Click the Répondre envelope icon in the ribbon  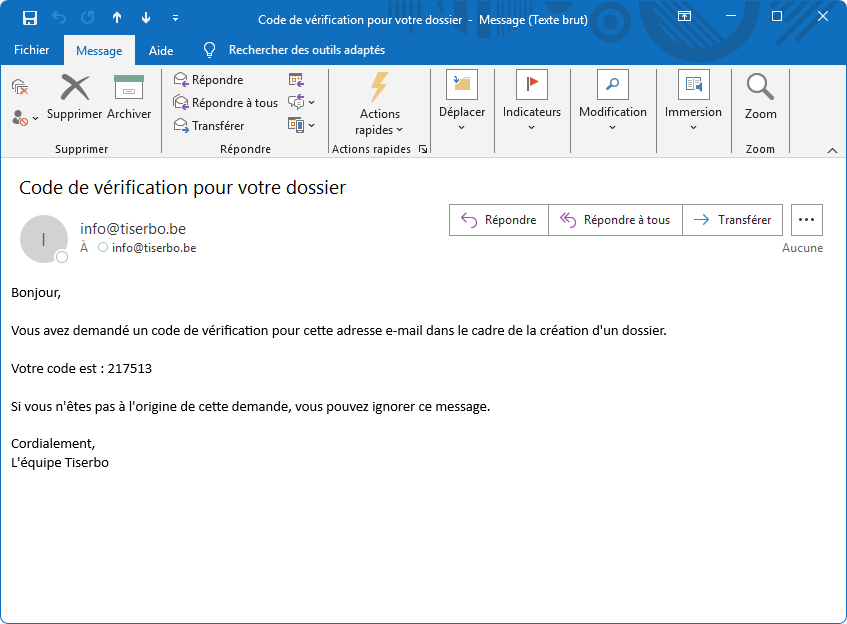coord(183,79)
